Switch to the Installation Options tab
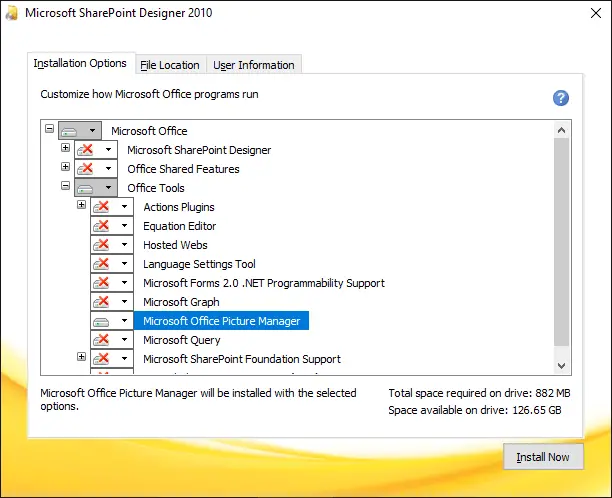The height and width of the screenshot is (498, 612). click(x=80, y=63)
